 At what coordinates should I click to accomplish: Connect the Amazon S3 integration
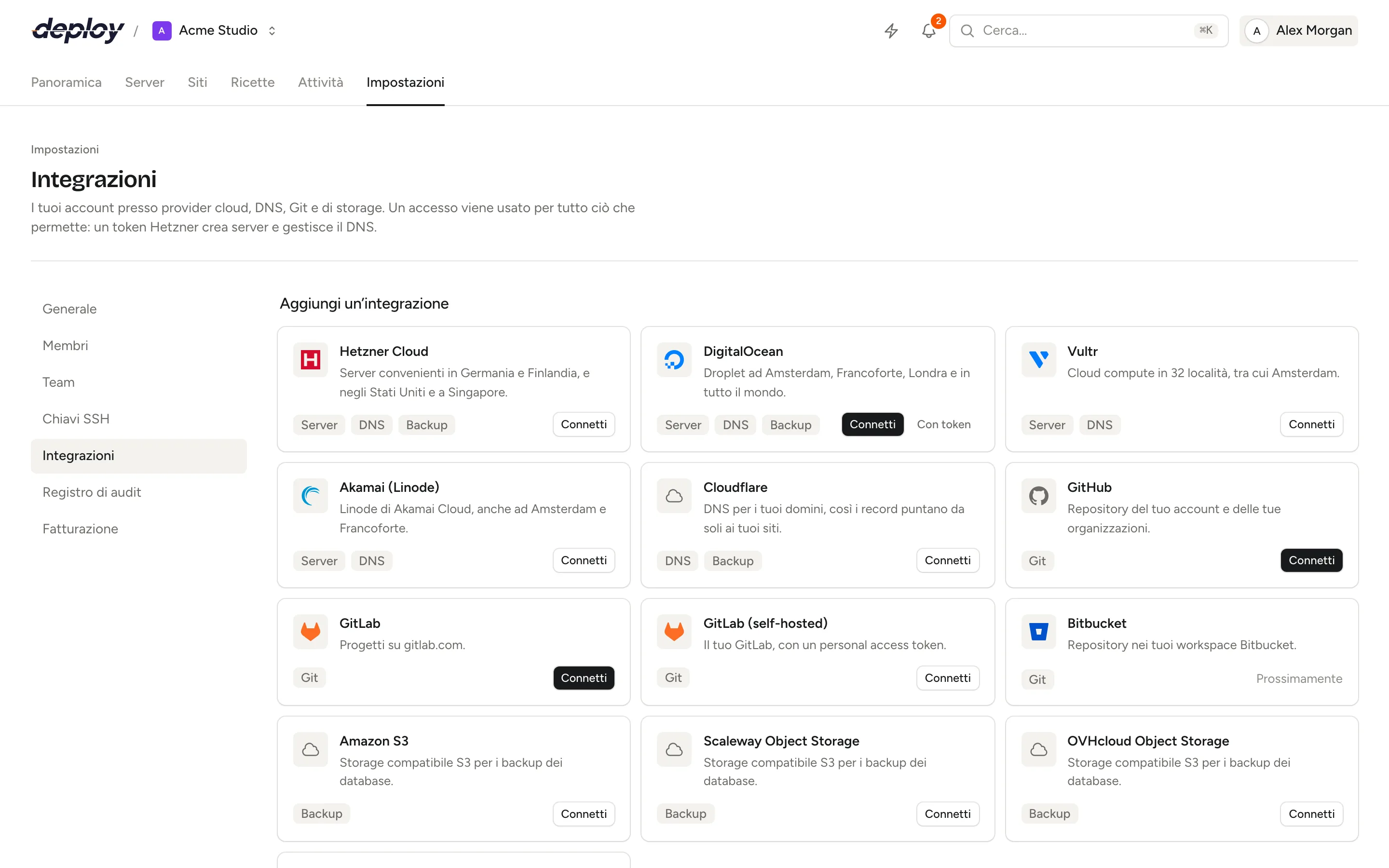[x=584, y=814]
